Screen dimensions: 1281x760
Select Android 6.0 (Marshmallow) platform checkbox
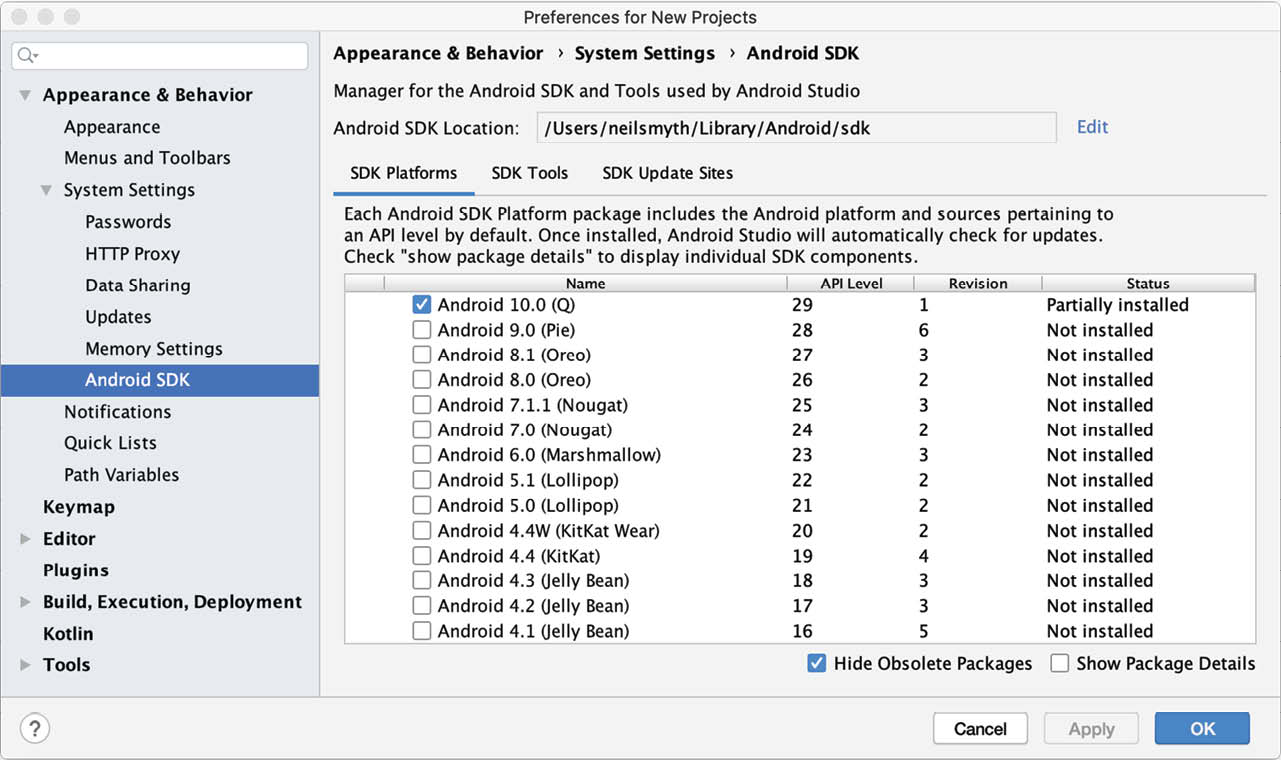422,455
